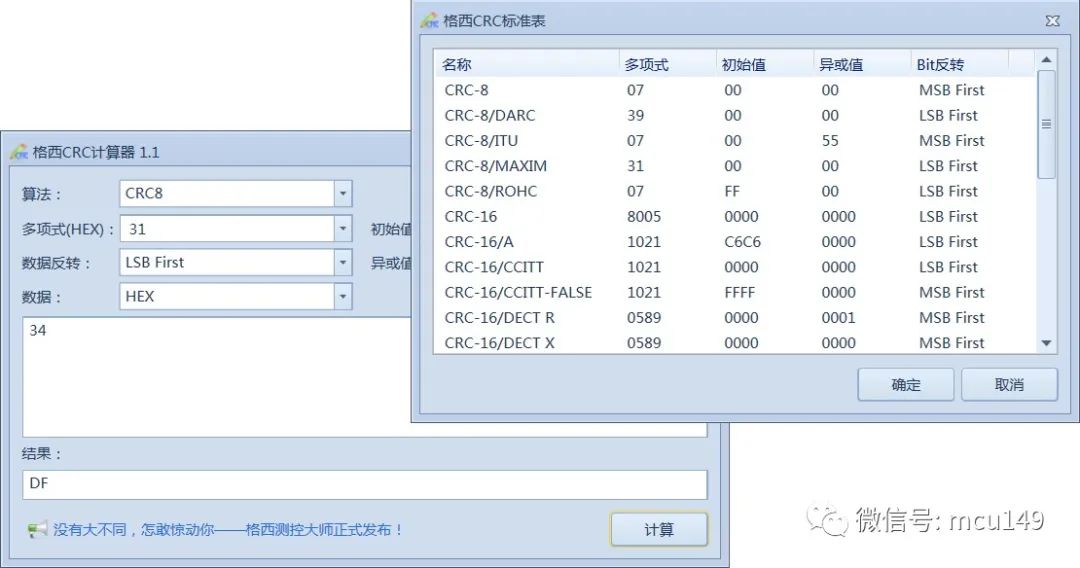Click the 格西CRC计算器 window title icon
This screenshot has height=568, width=1080.
click(19, 152)
